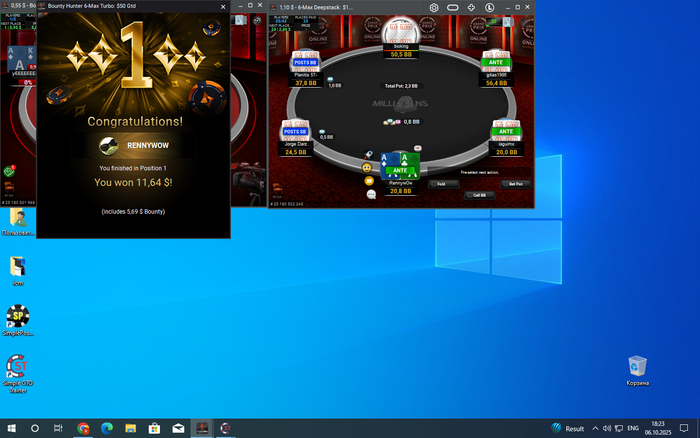Click the round icon at Bounty table top right
Image resolution: width=700 pixels, height=438 pixels.
coord(257,20)
